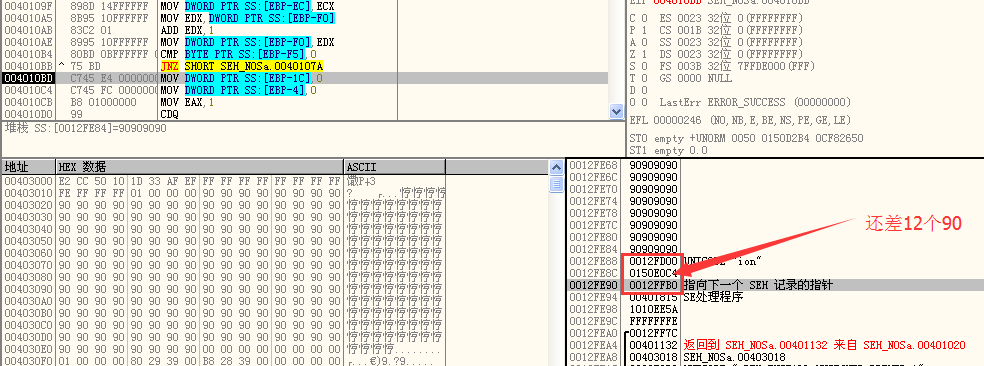Select the MOV EDX line at 004010A5
The image size is (984, 366).
tap(304, 18)
